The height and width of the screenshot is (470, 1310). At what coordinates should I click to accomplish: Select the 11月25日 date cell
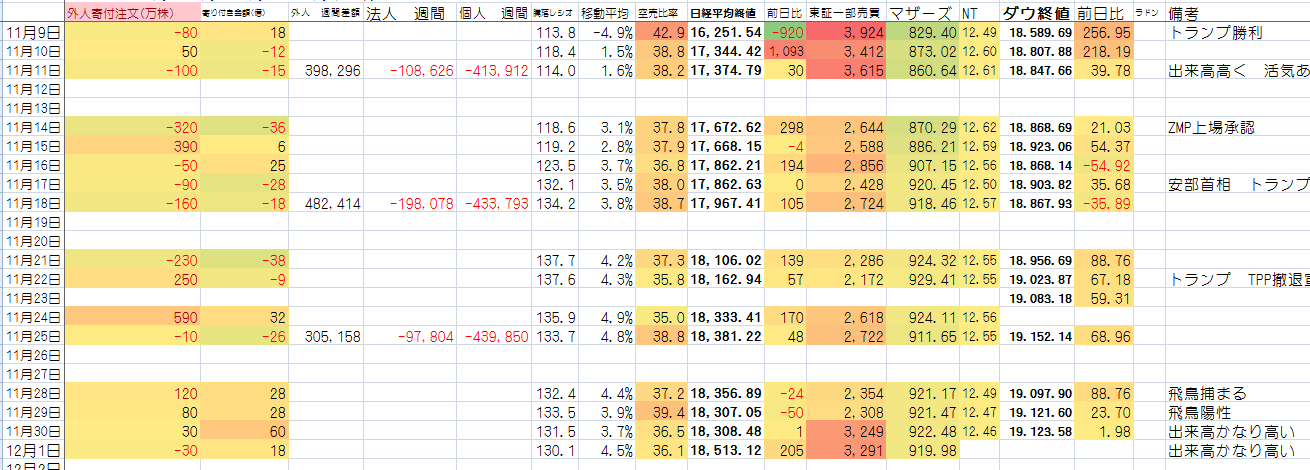coord(31,337)
